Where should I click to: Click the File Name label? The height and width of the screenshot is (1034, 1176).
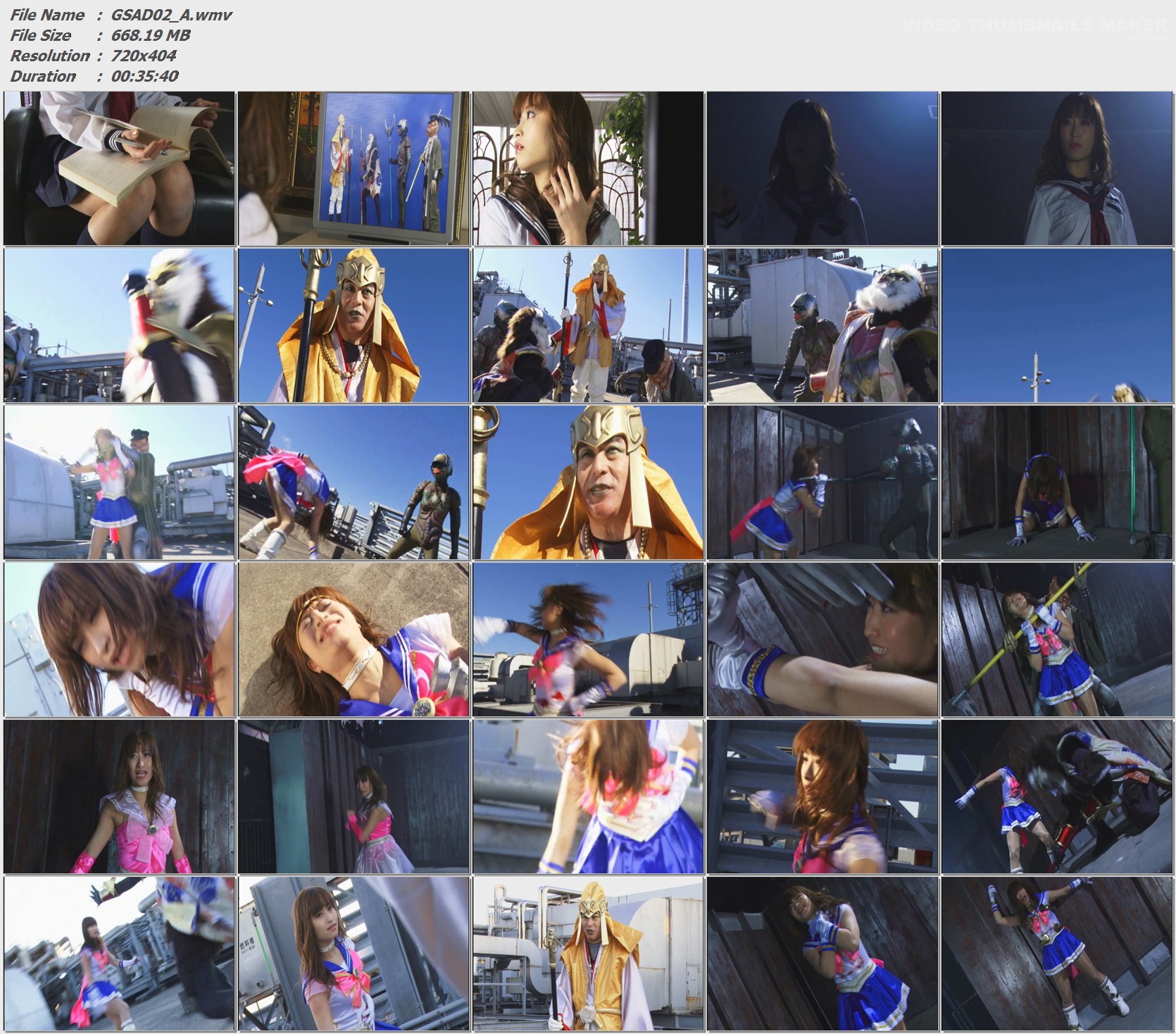pyautogui.click(x=47, y=15)
